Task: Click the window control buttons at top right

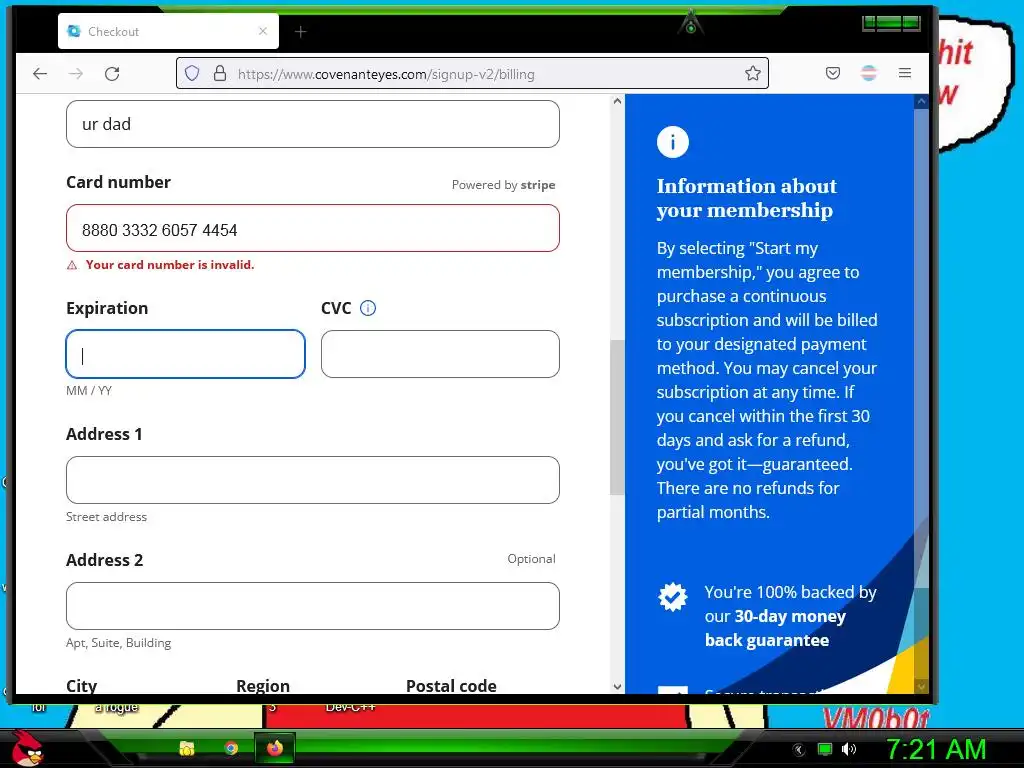Action: 891,24
